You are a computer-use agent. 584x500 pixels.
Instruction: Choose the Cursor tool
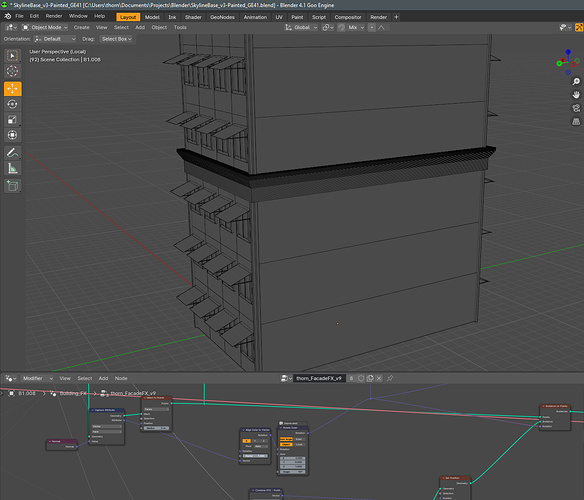pyautogui.click(x=13, y=71)
